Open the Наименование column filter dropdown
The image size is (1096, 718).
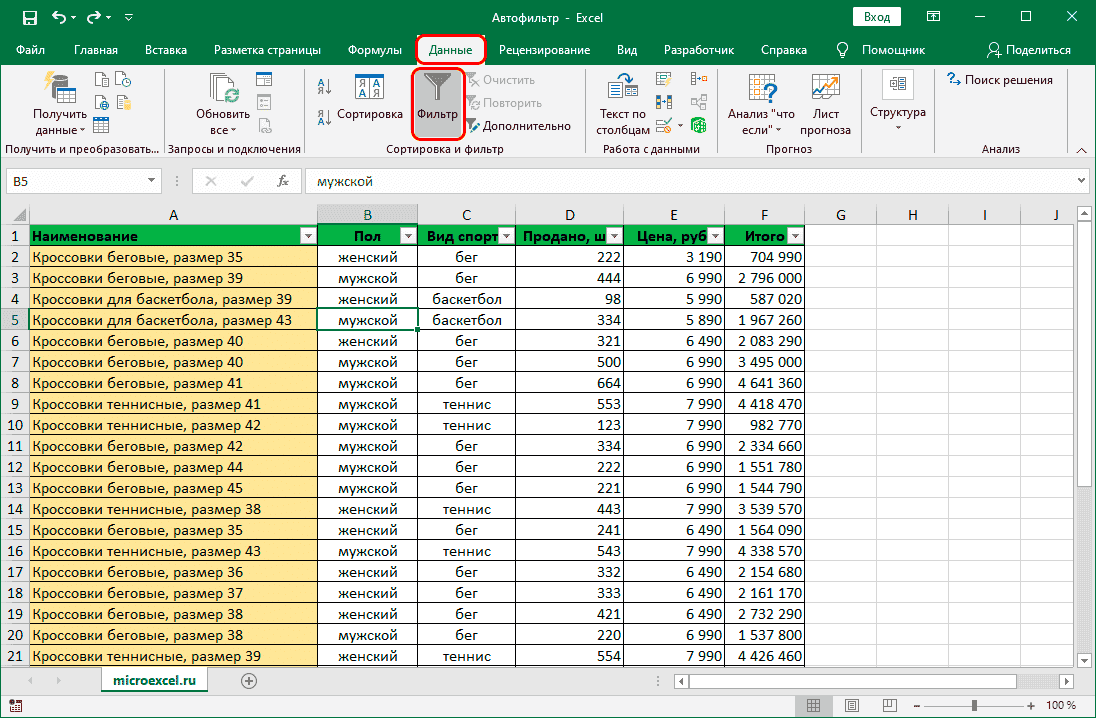[x=308, y=236]
